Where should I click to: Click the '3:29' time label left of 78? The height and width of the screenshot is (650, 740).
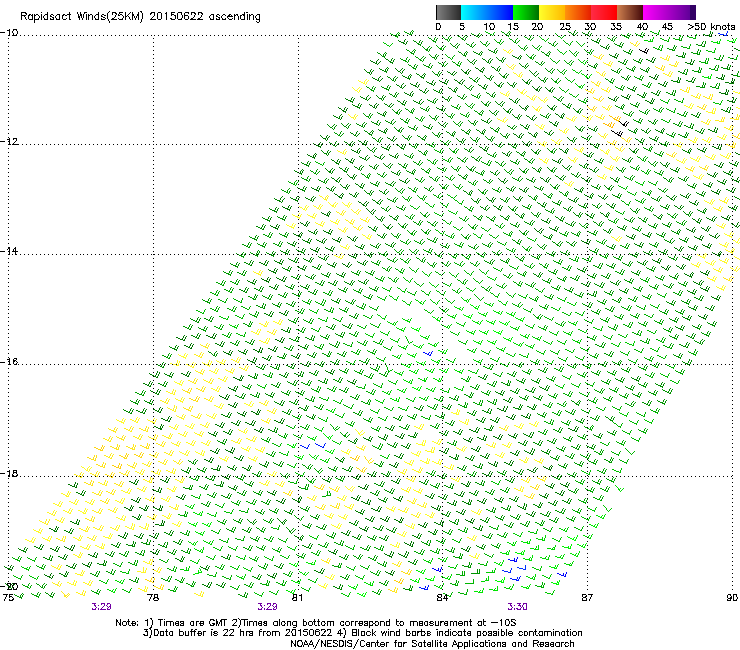coord(101,607)
